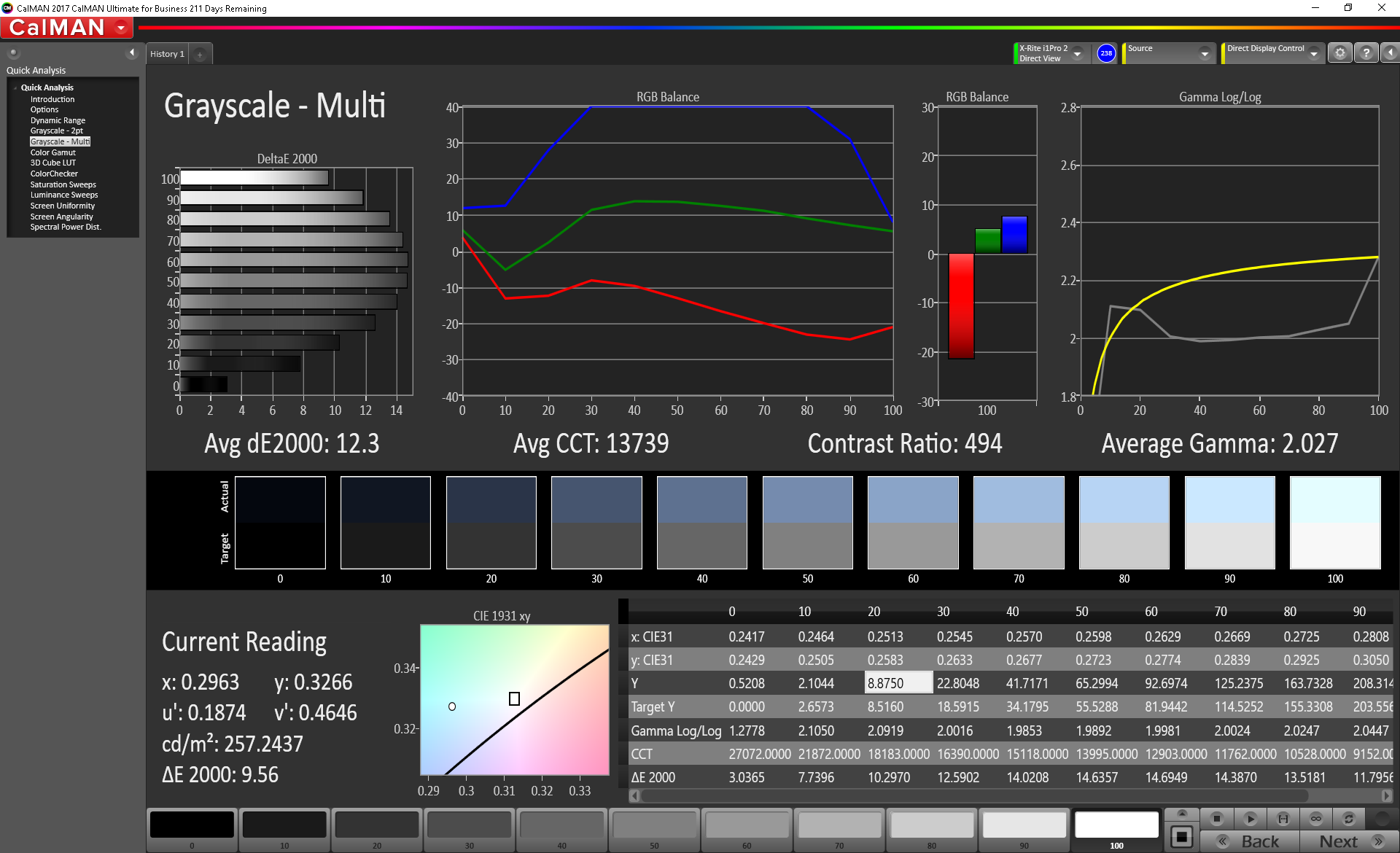The image size is (1400, 853).
Task: Click the table scrollbar right arrow
Action: click(x=1387, y=795)
